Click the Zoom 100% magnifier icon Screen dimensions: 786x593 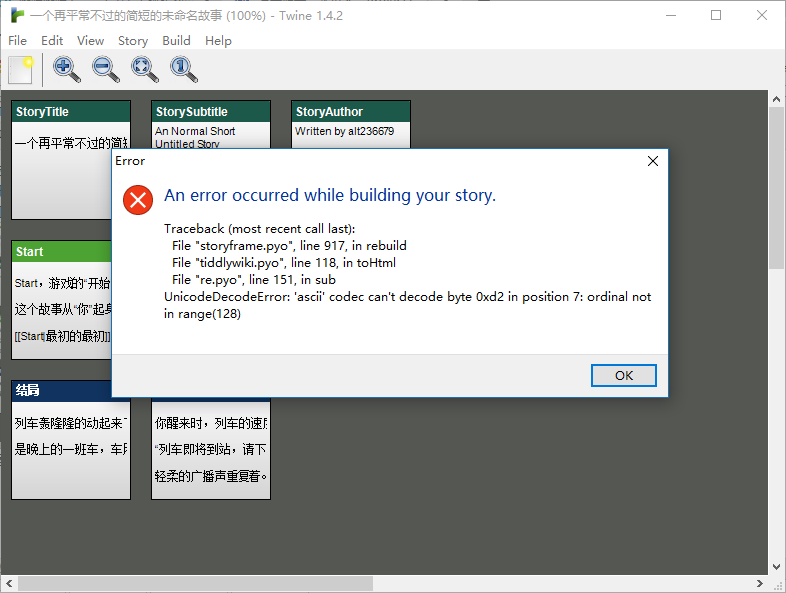pyautogui.click(x=184, y=70)
